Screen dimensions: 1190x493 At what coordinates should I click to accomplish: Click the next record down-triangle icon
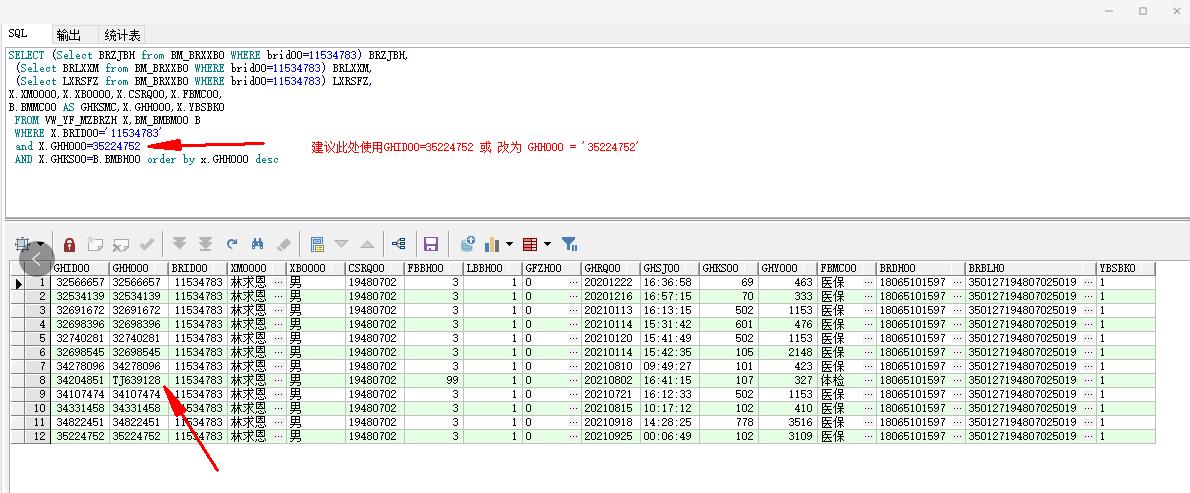(342, 244)
